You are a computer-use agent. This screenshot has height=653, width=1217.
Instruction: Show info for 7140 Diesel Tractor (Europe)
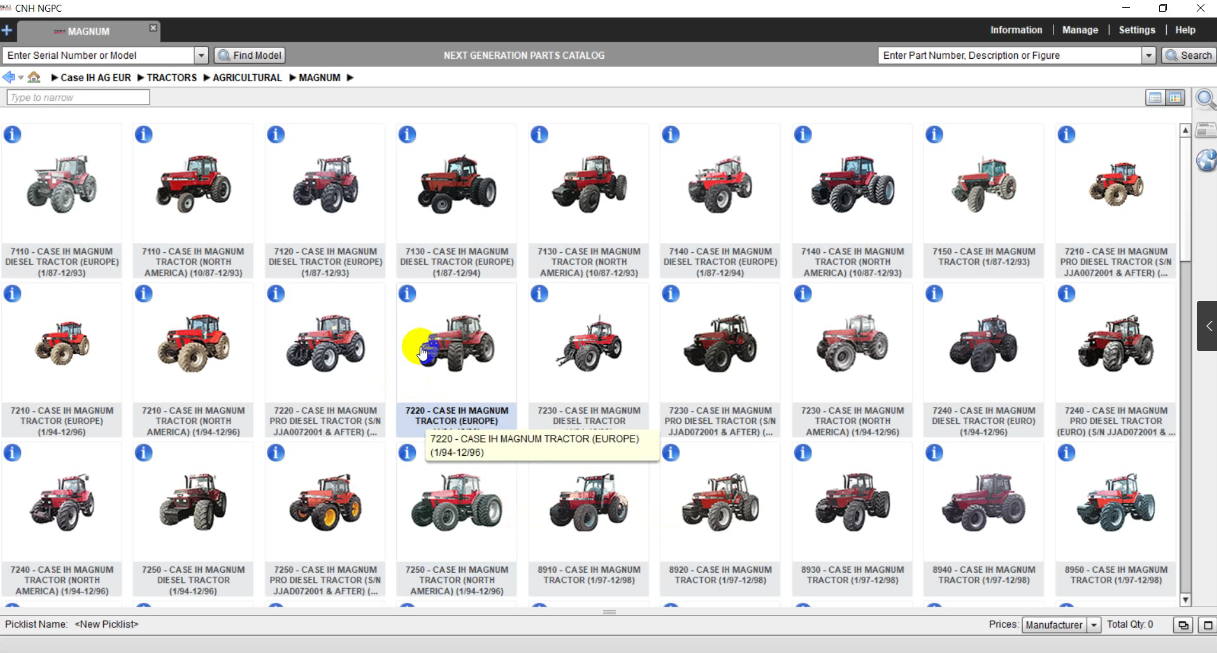coord(671,134)
